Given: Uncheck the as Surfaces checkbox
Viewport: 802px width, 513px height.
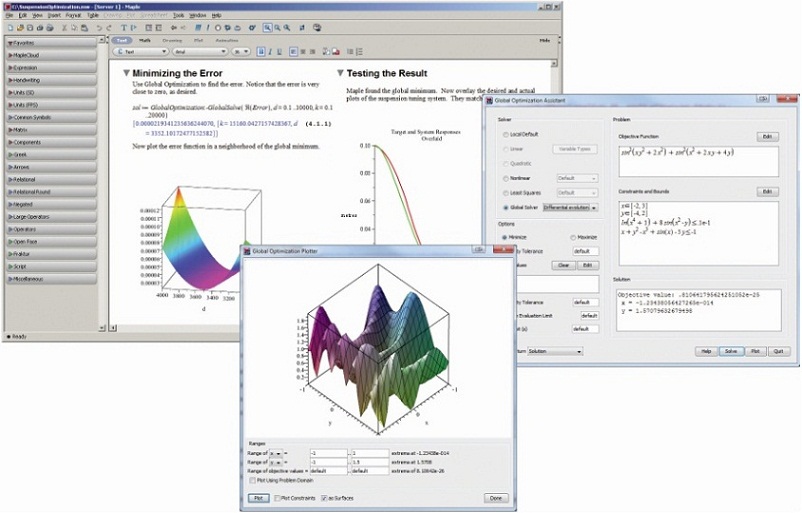Looking at the screenshot, I should pos(324,498).
